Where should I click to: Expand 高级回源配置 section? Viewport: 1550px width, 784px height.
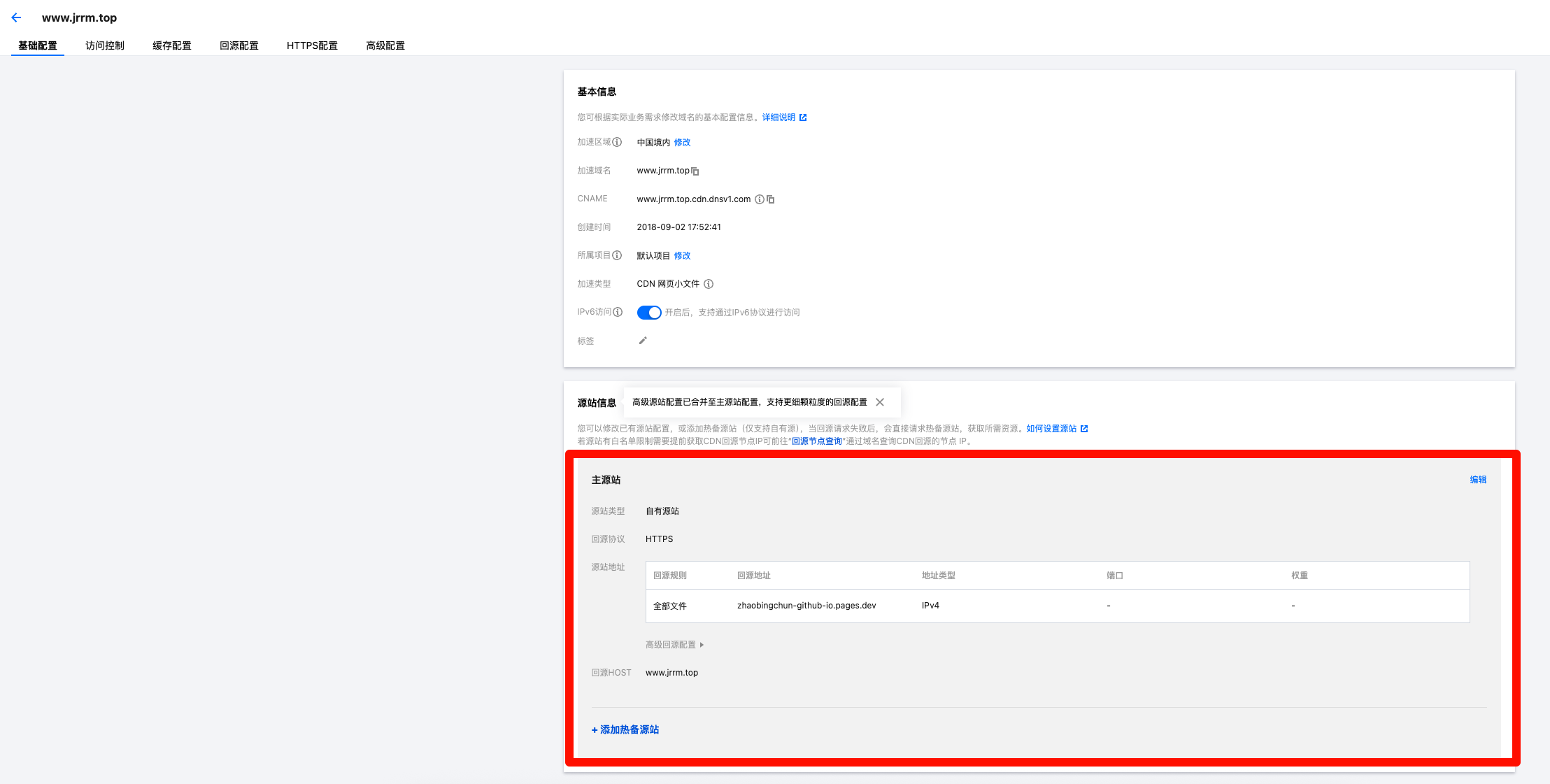(674, 645)
